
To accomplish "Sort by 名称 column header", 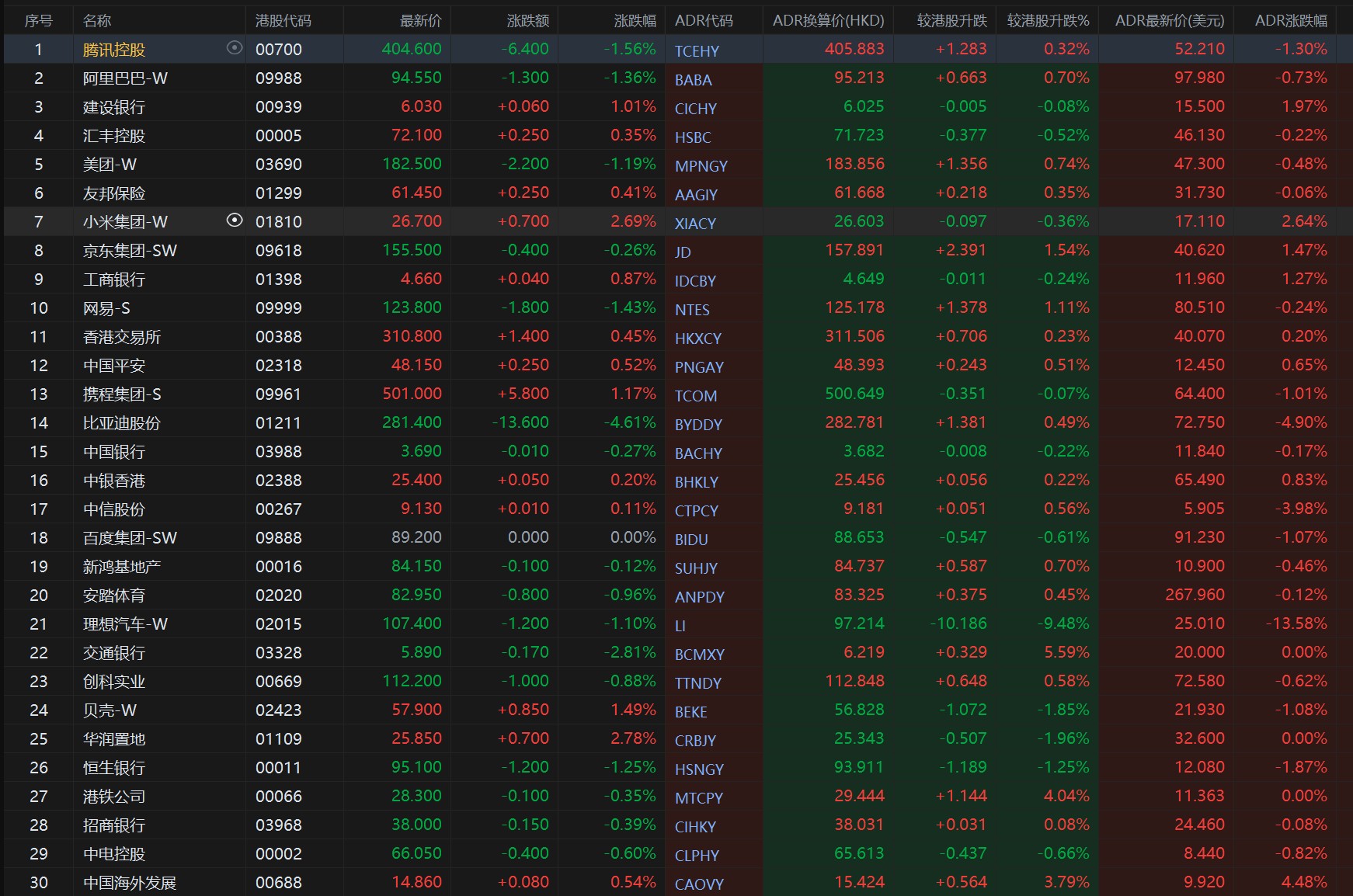I will pyautogui.click(x=97, y=21).
